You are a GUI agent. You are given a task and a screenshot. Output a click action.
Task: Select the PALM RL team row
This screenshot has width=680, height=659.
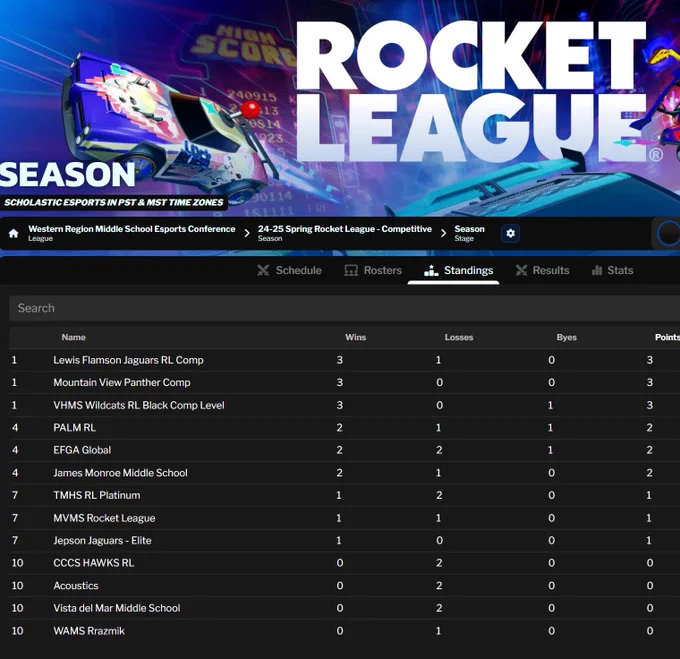click(x=345, y=427)
